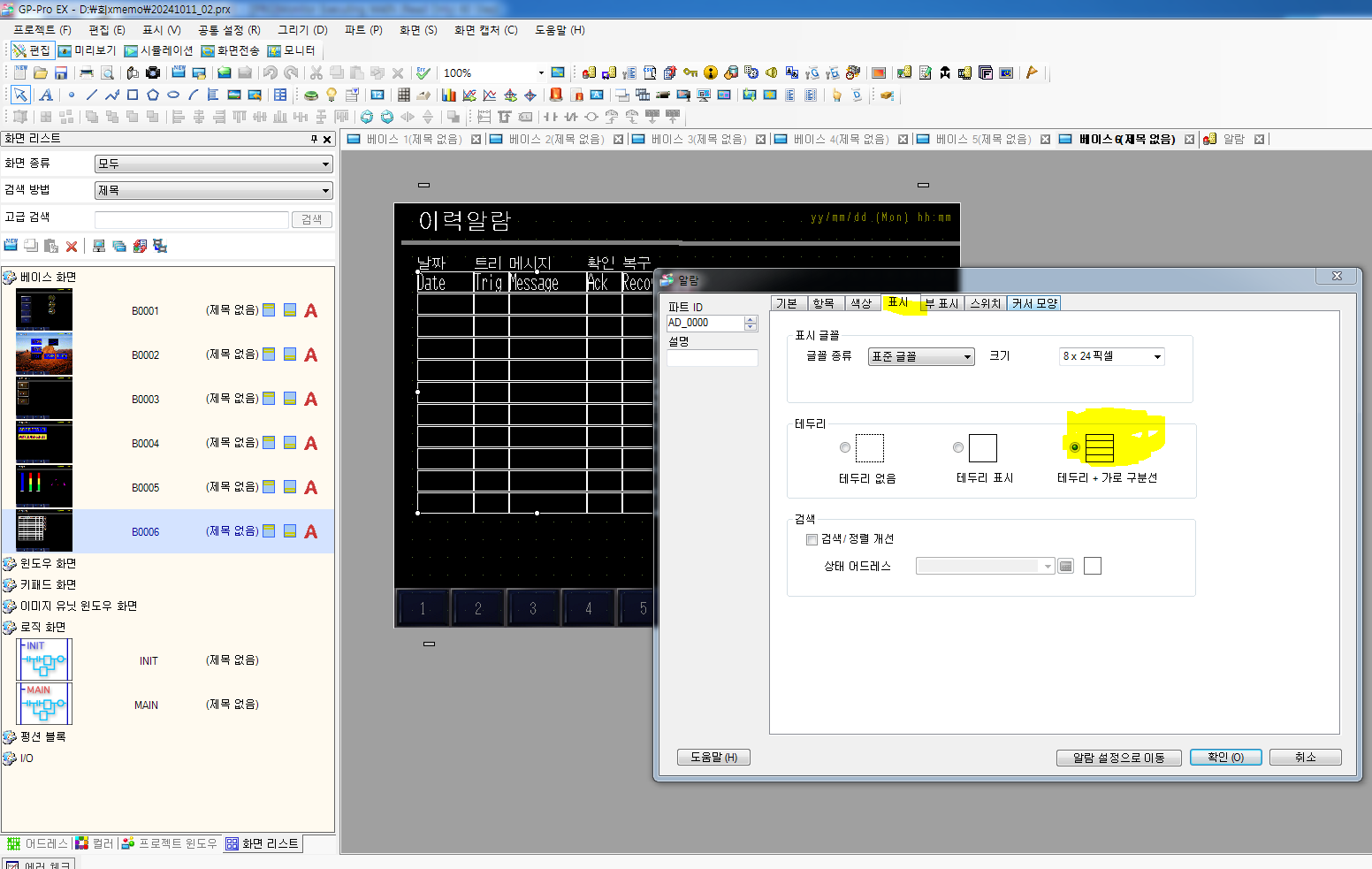Viewport: 1372px width, 869px height.
Task: Pin the 화면 리스트 panel
Action: pos(314,139)
